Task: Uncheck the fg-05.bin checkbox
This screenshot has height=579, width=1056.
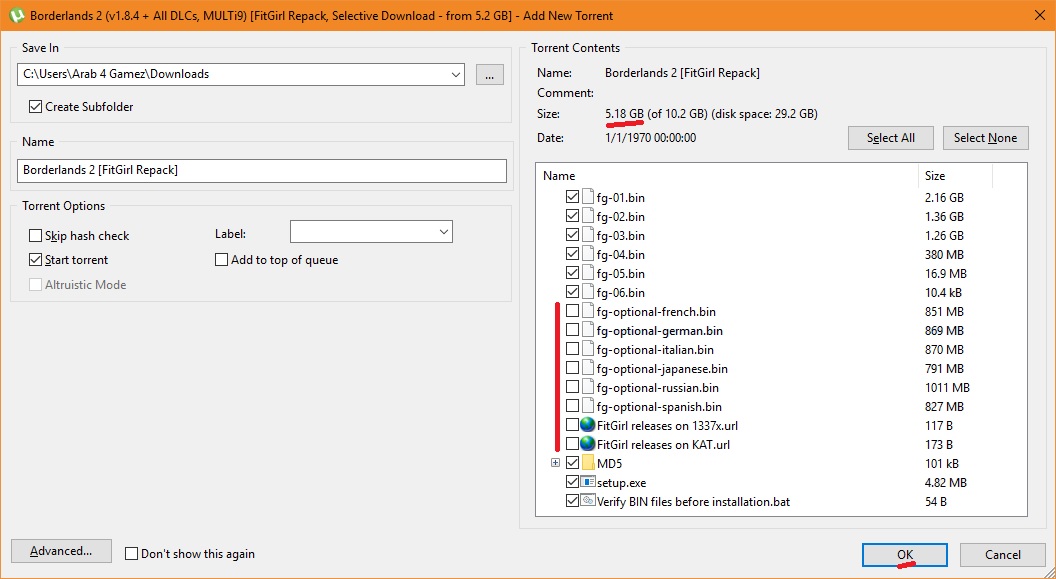Action: (572, 273)
